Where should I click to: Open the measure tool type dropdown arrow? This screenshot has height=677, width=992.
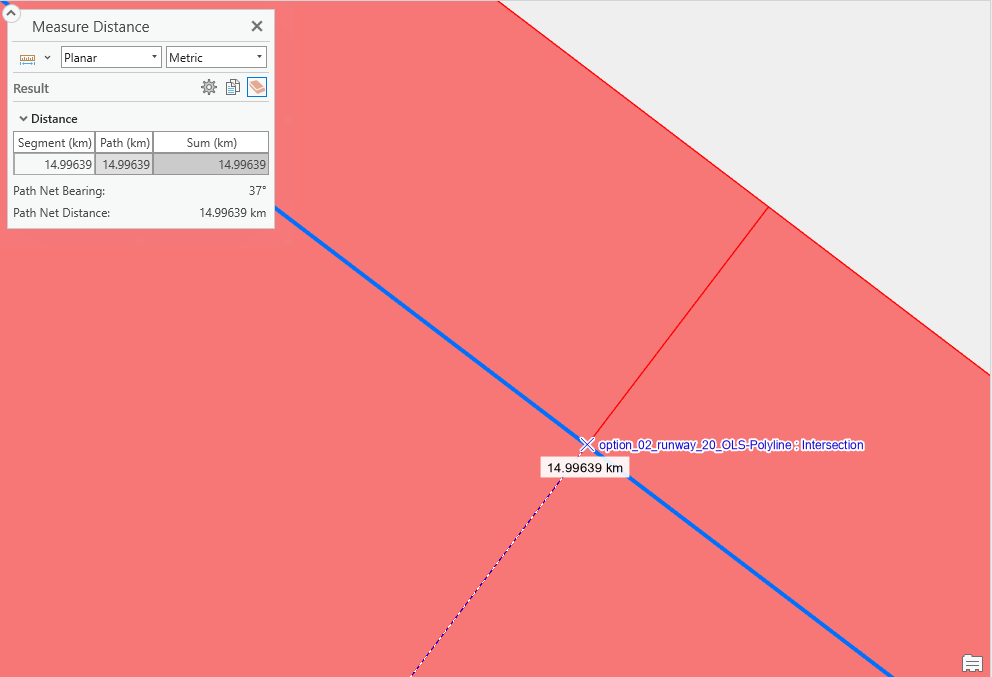click(46, 57)
